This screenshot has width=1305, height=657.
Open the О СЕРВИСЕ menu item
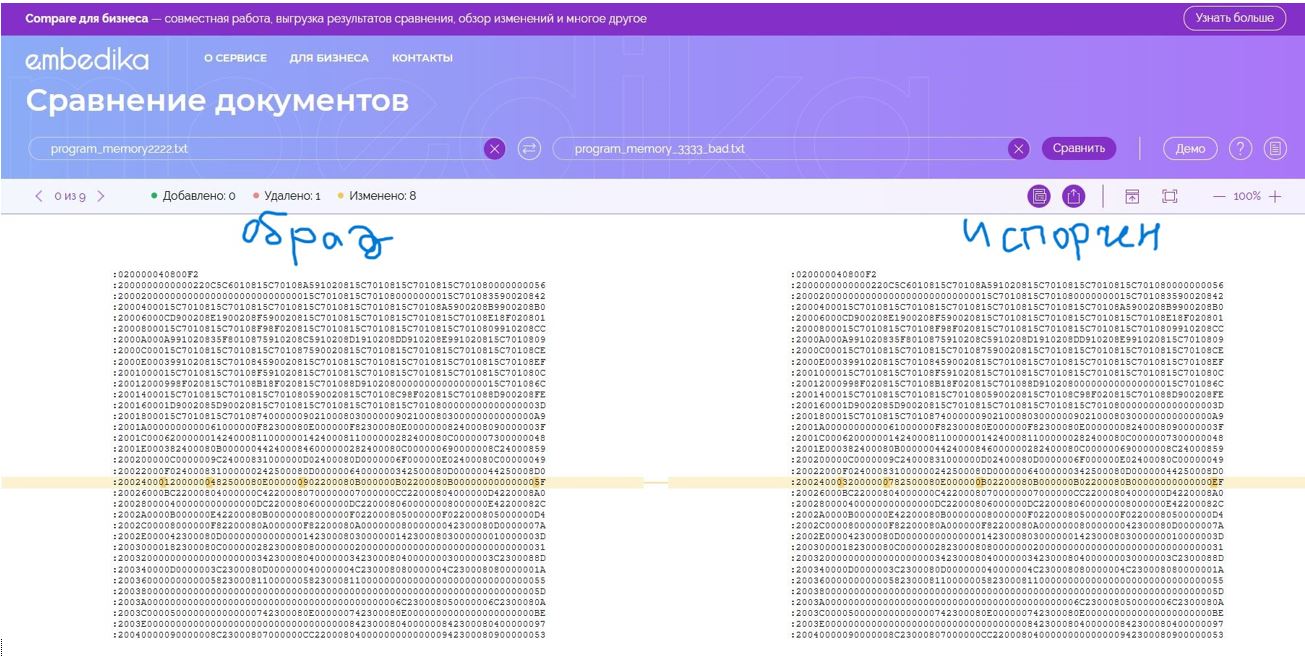pyautogui.click(x=235, y=58)
